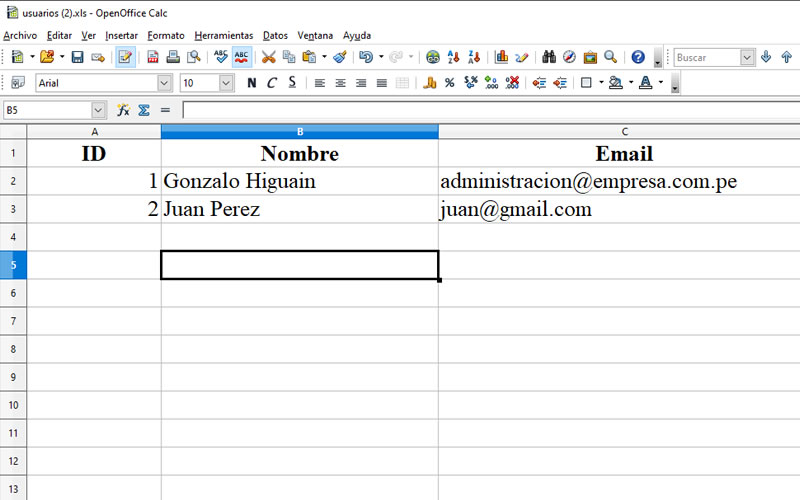Insert a chart
This screenshot has width=800, height=500.
[501, 57]
